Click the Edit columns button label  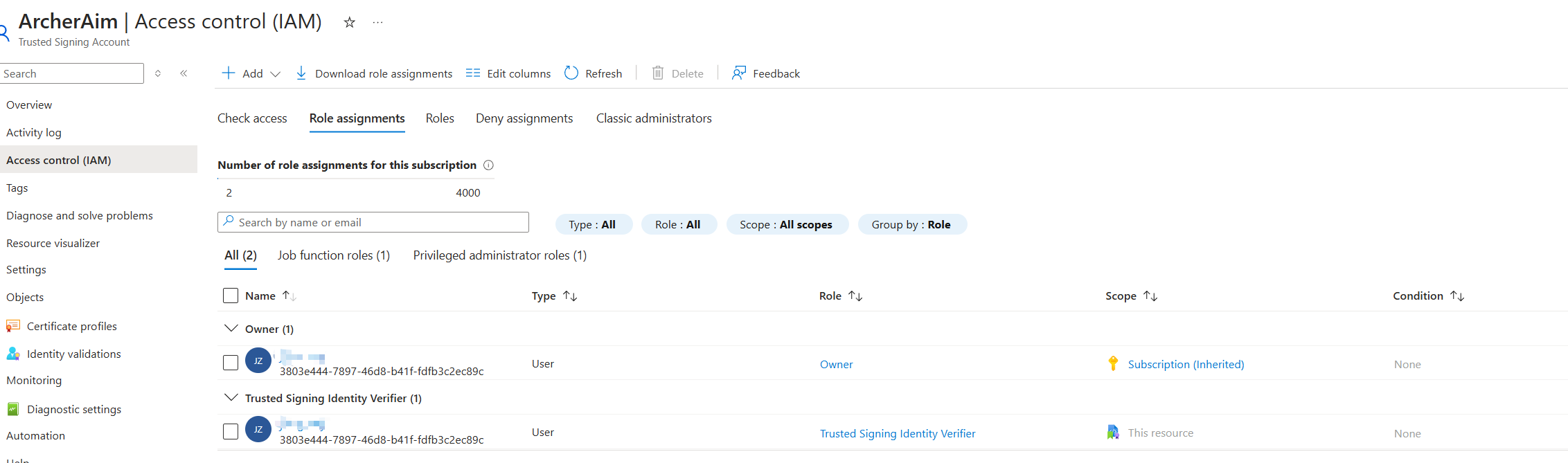[x=519, y=73]
